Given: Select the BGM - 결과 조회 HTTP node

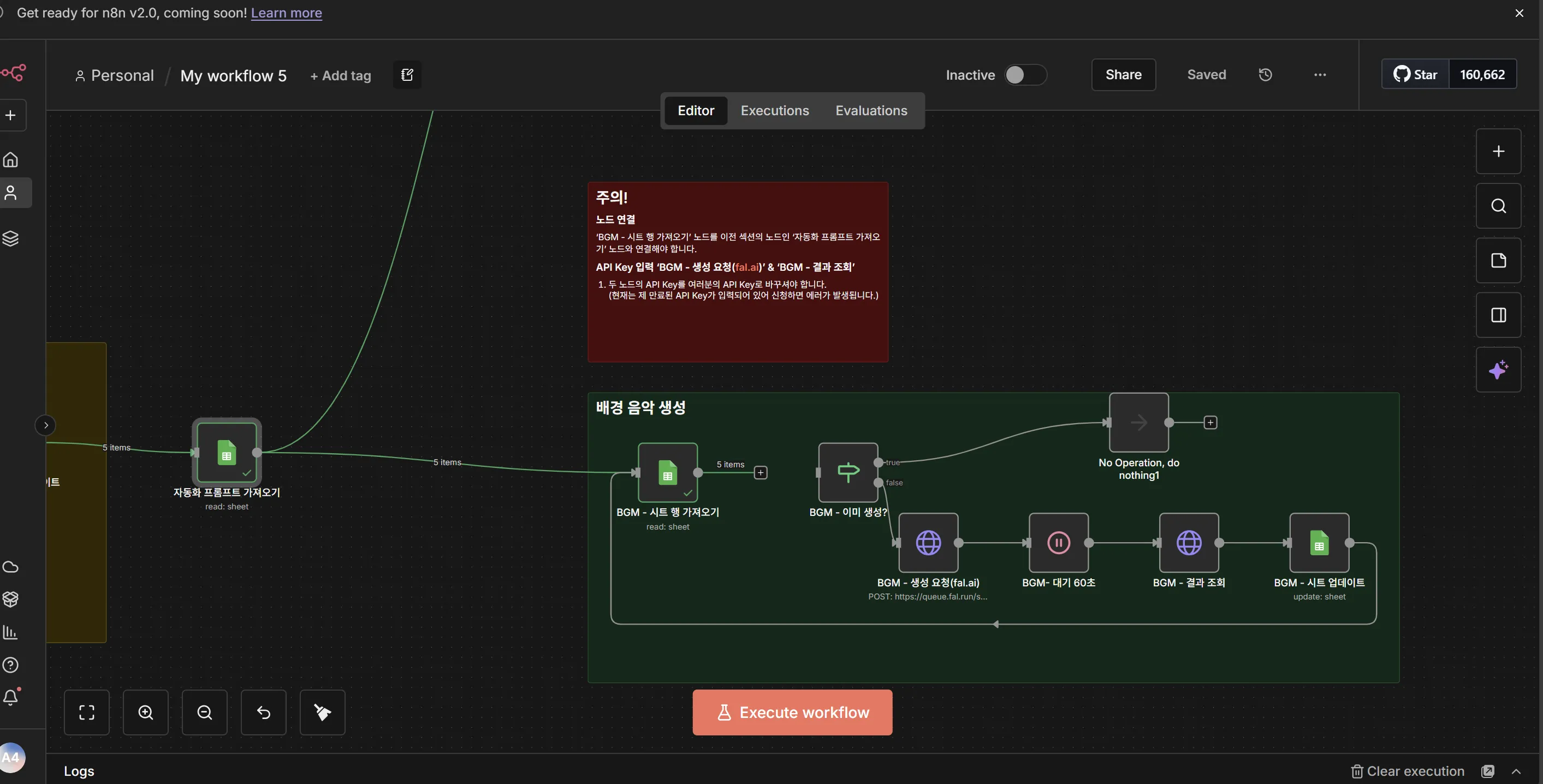Looking at the screenshot, I should pyautogui.click(x=1189, y=543).
